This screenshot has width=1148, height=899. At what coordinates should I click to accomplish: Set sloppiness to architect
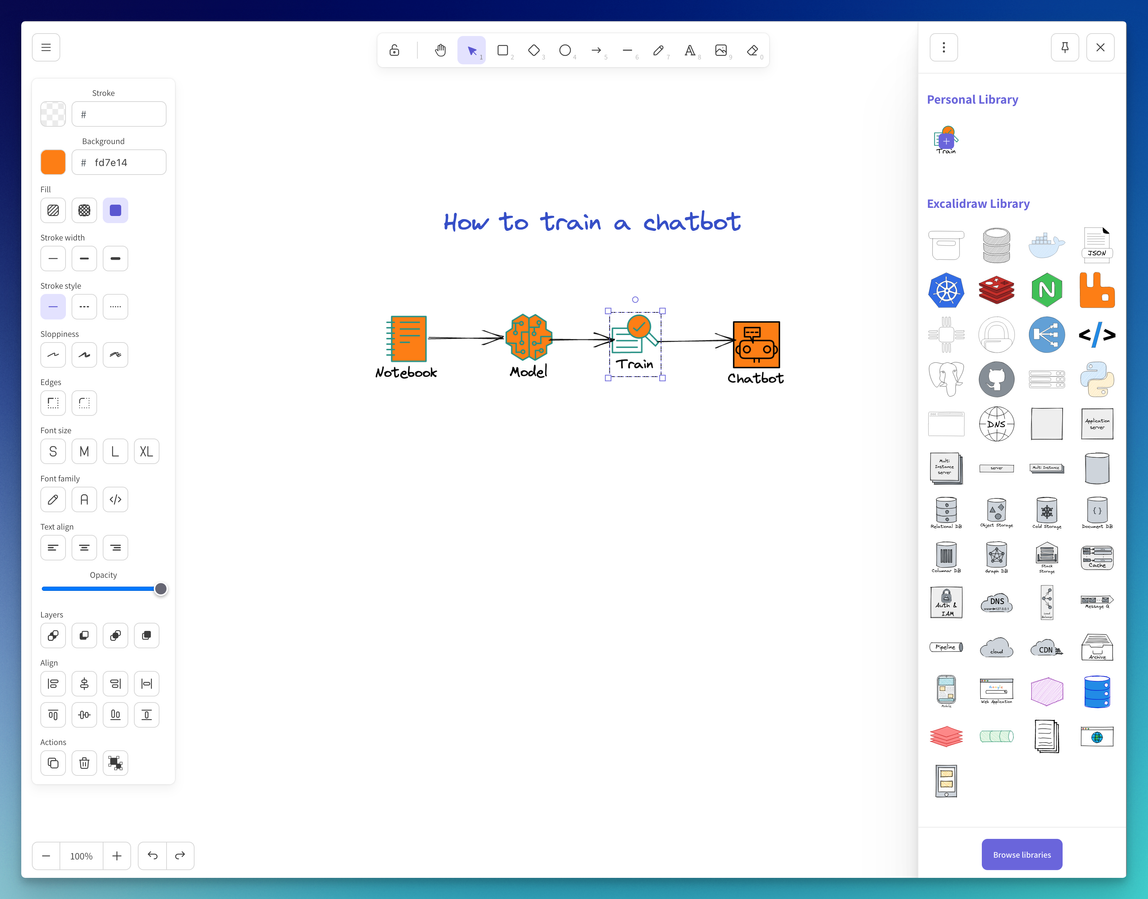tap(53, 355)
